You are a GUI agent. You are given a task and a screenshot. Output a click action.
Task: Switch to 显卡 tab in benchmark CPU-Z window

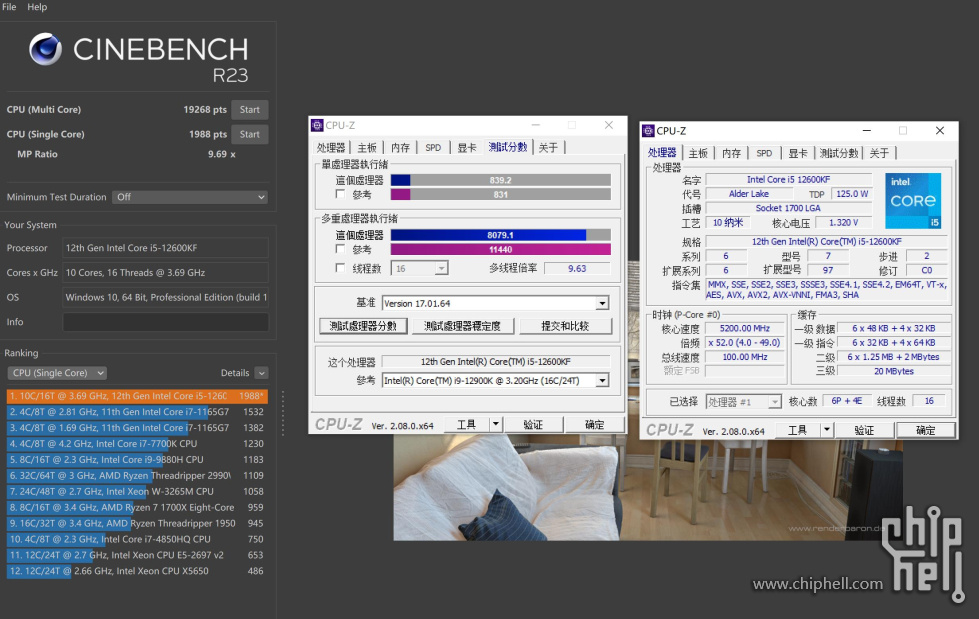(466, 147)
